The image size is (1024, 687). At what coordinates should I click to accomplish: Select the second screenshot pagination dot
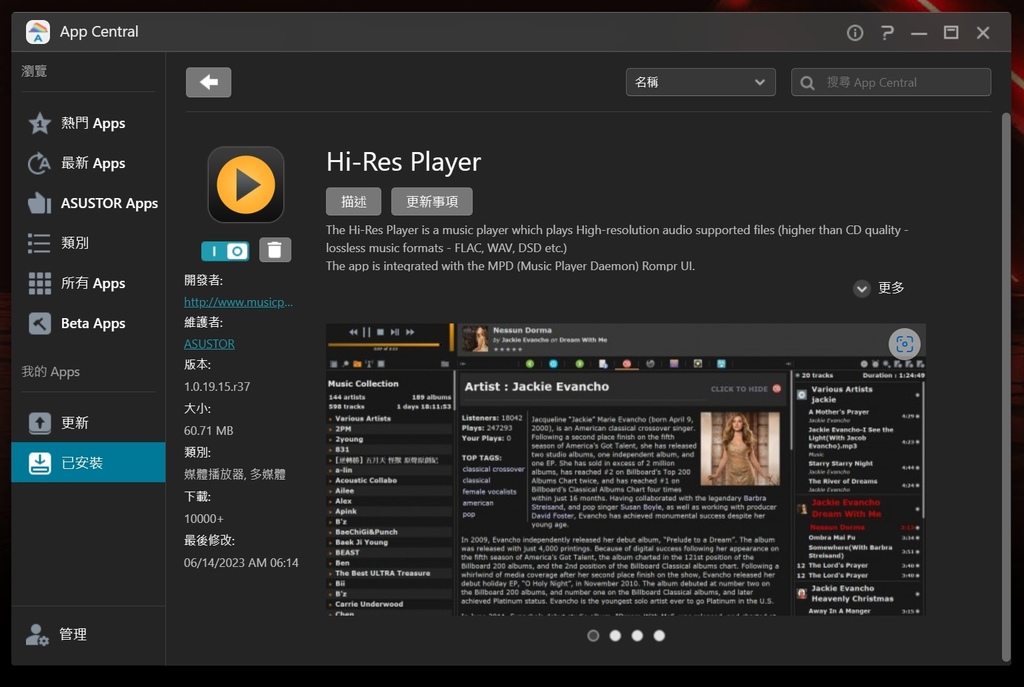point(615,635)
